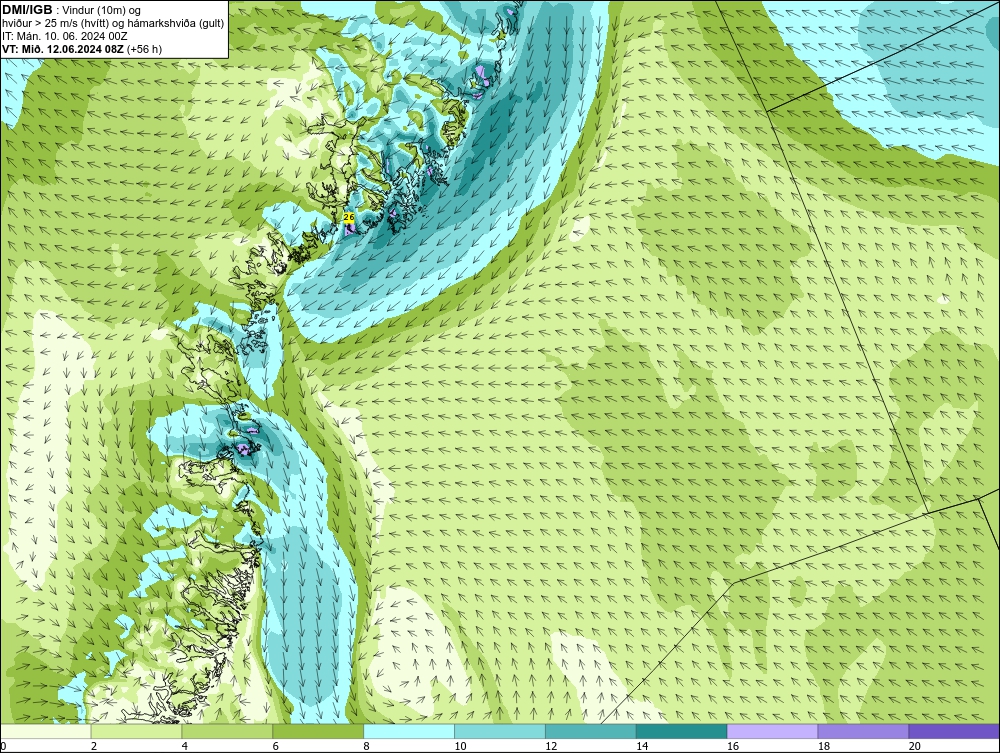Image resolution: width=1000 pixels, height=753 pixels.
Task: Click the legend swatch for 10–12 m/s
Action: (500, 731)
